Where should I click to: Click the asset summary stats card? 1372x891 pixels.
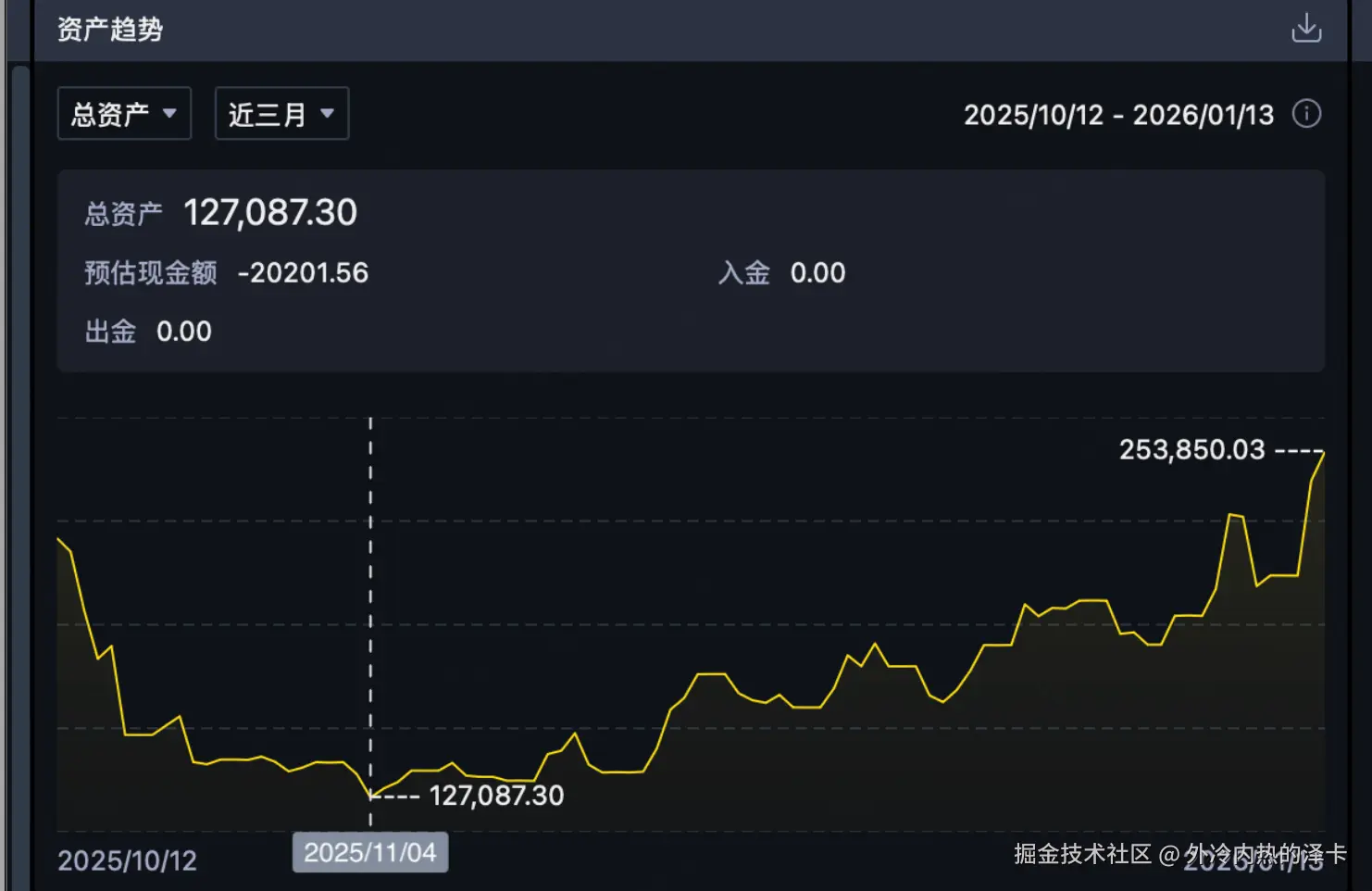690,271
